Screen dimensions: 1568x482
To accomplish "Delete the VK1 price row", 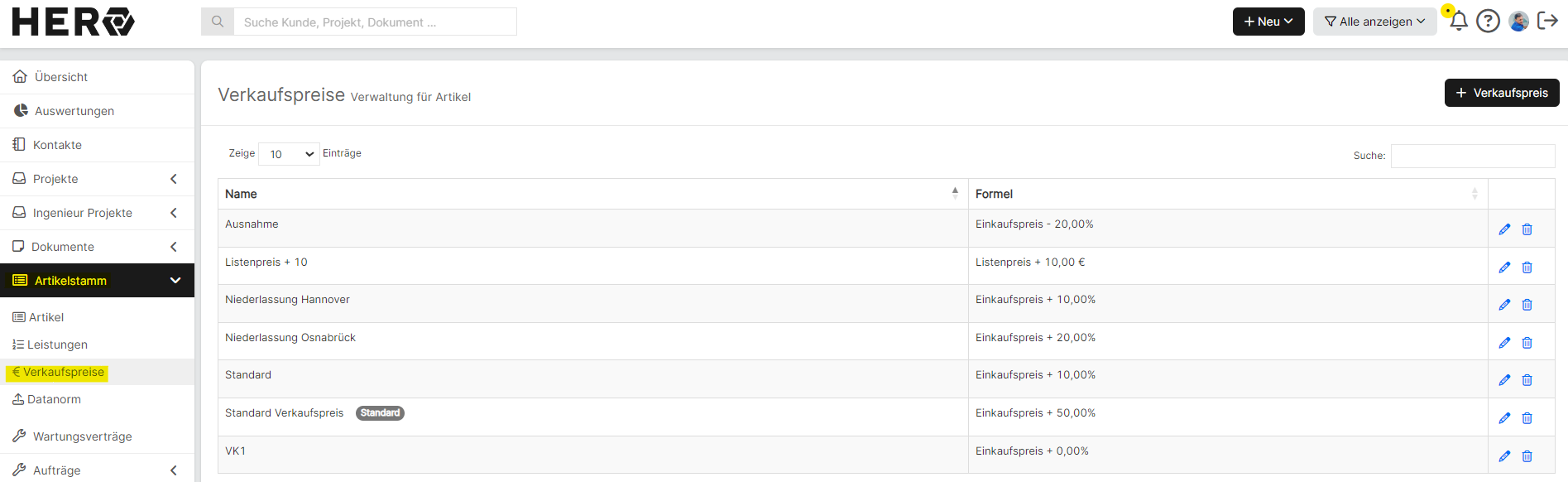I will point(1527,456).
